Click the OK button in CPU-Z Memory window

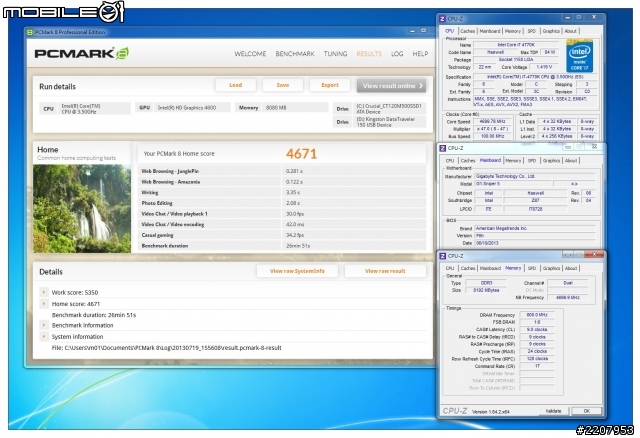(587, 411)
